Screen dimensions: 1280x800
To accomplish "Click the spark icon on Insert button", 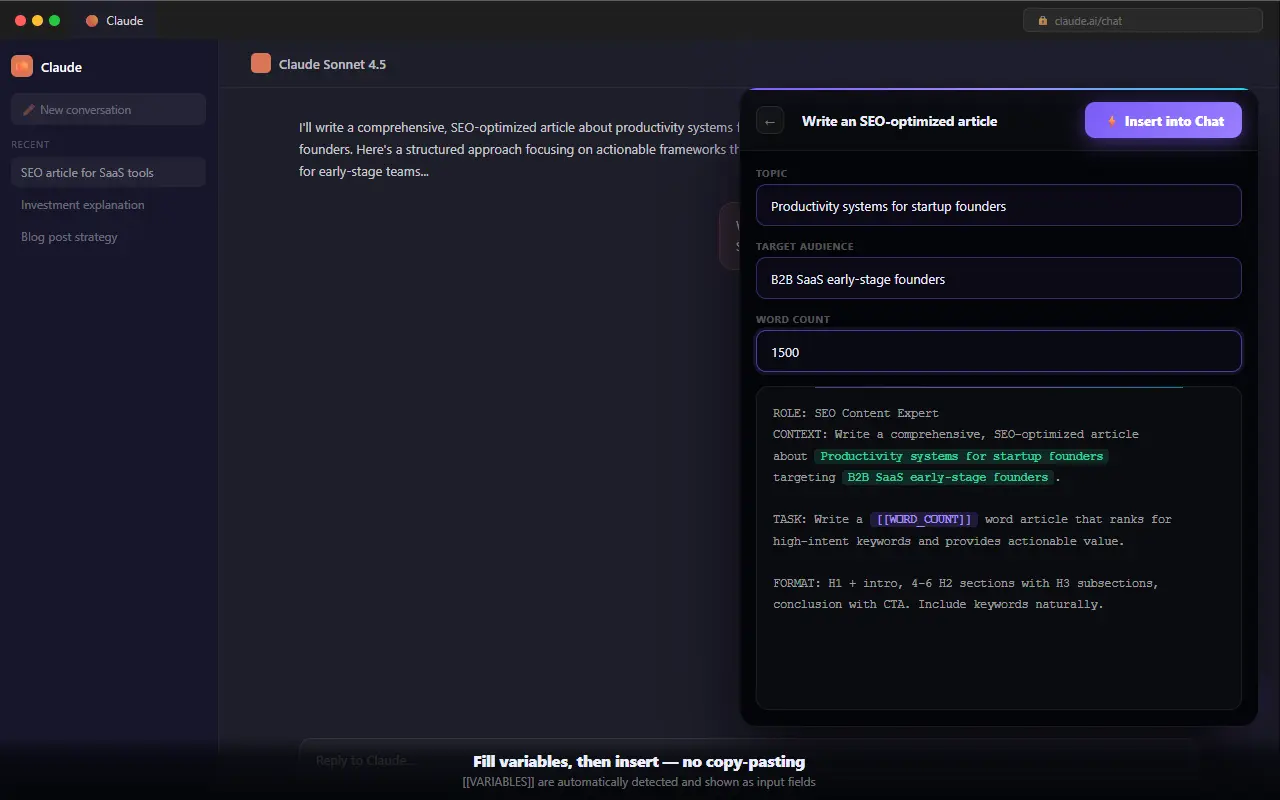I will [1111, 121].
